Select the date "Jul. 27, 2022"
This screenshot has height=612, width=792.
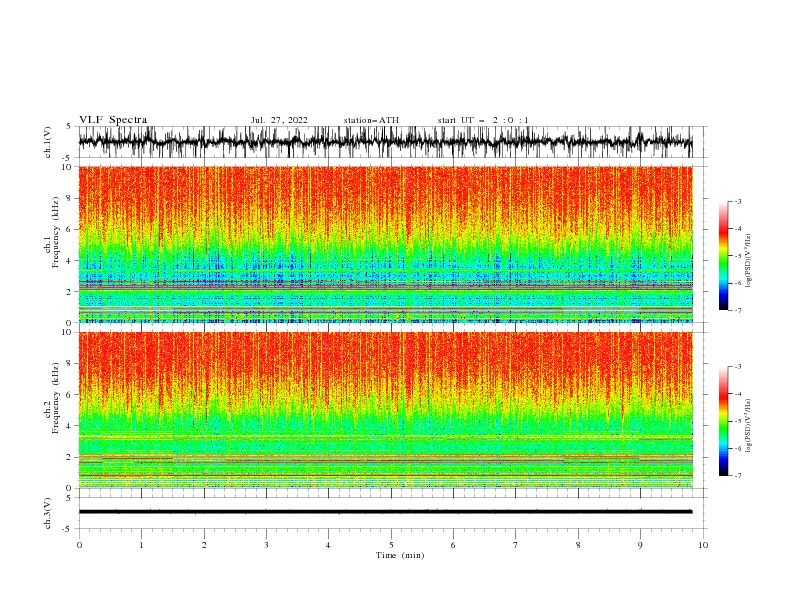pyautogui.click(x=279, y=120)
